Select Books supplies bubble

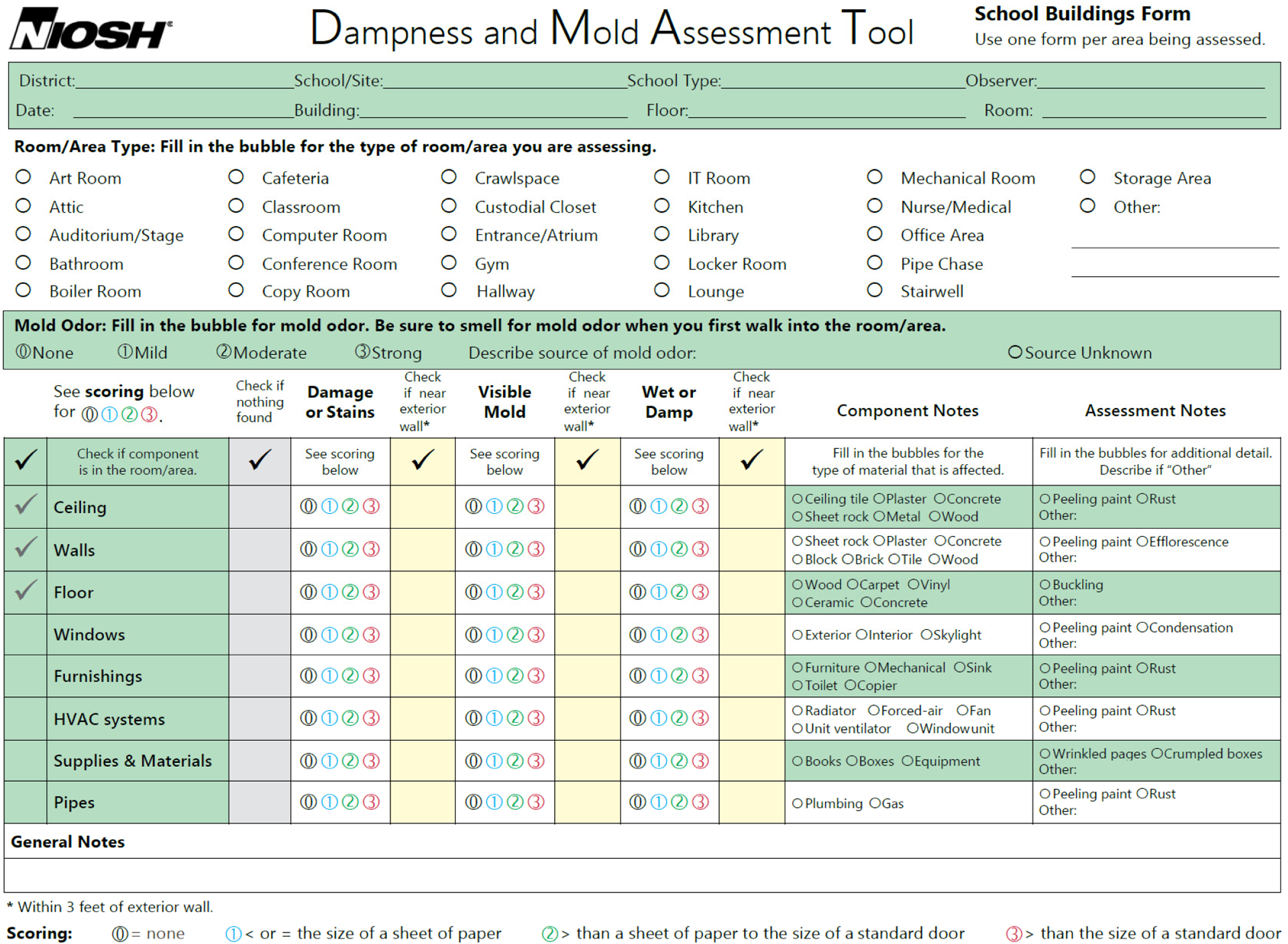(798, 761)
